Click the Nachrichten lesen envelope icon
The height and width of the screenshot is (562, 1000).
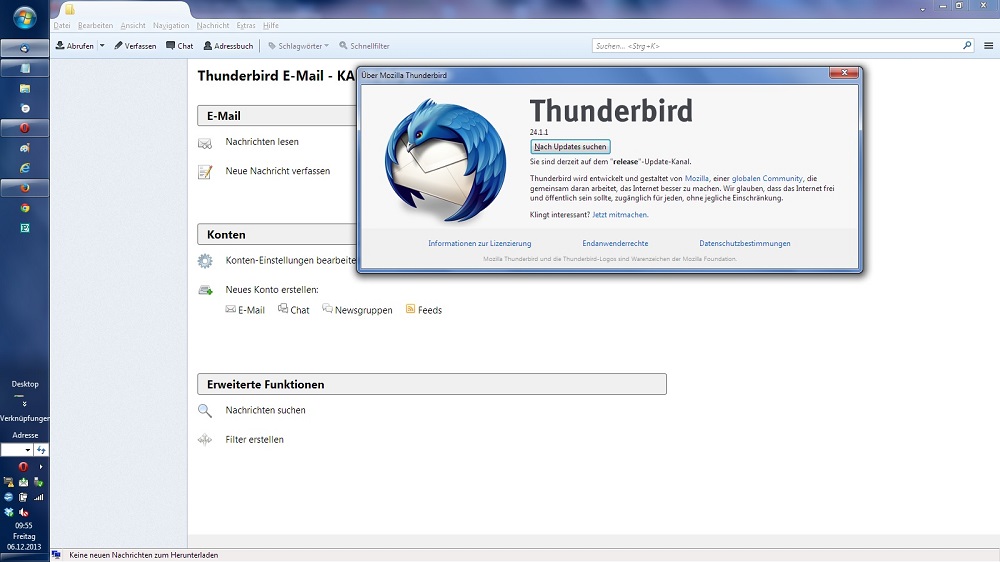coord(205,143)
